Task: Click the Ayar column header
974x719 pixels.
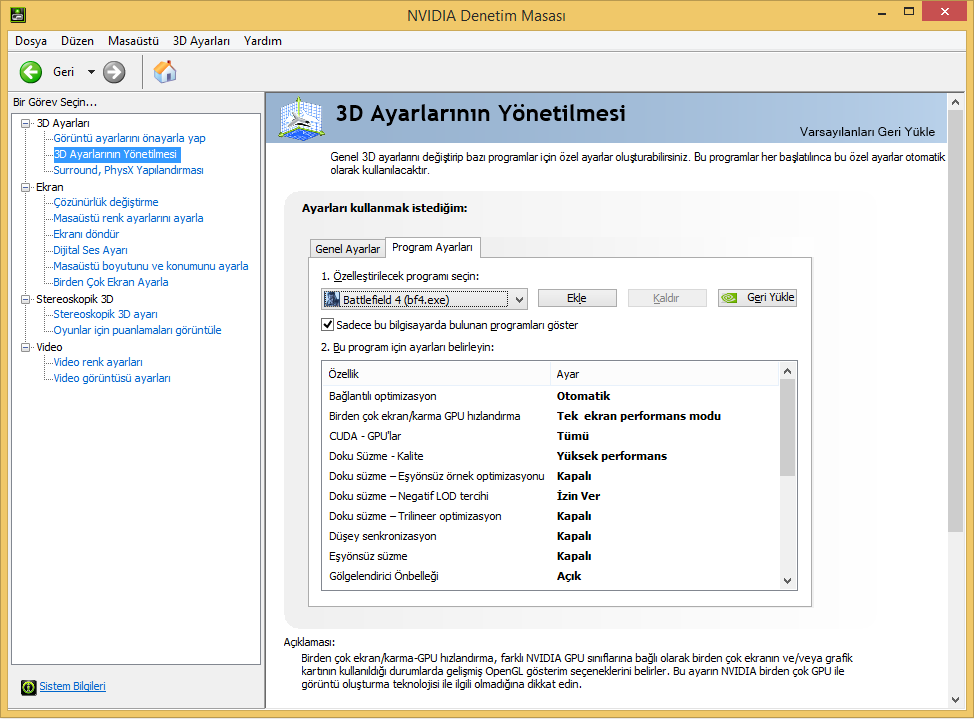Action: [x=664, y=374]
